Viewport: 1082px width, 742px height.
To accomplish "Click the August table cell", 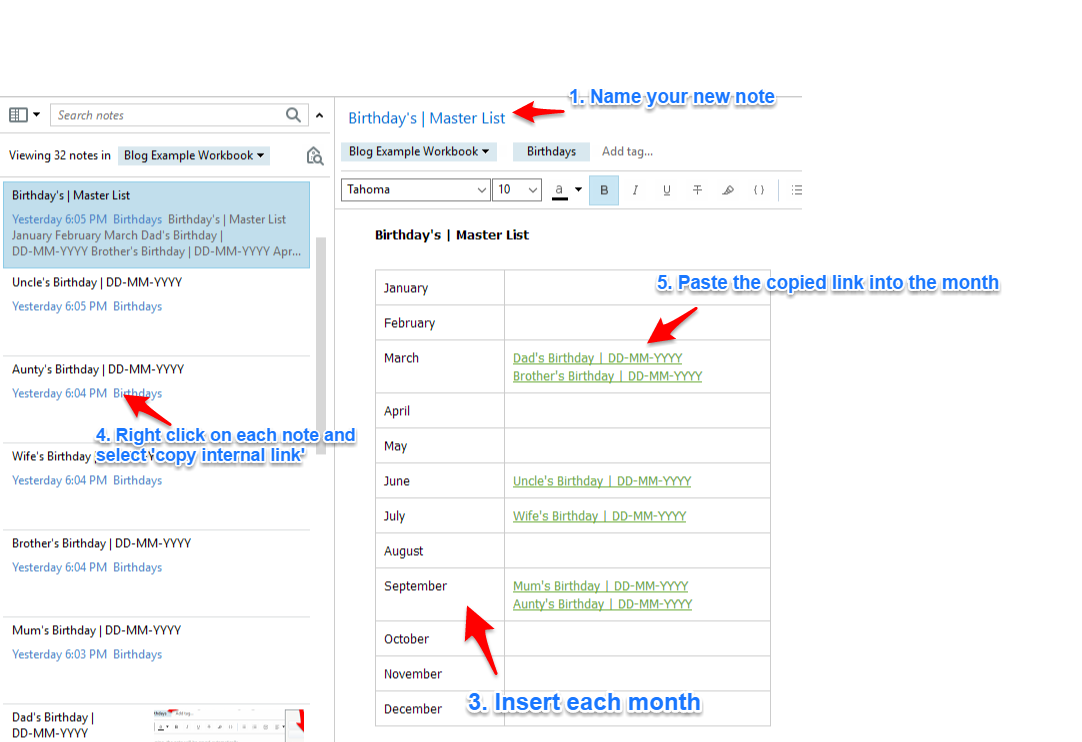I will [x=440, y=551].
